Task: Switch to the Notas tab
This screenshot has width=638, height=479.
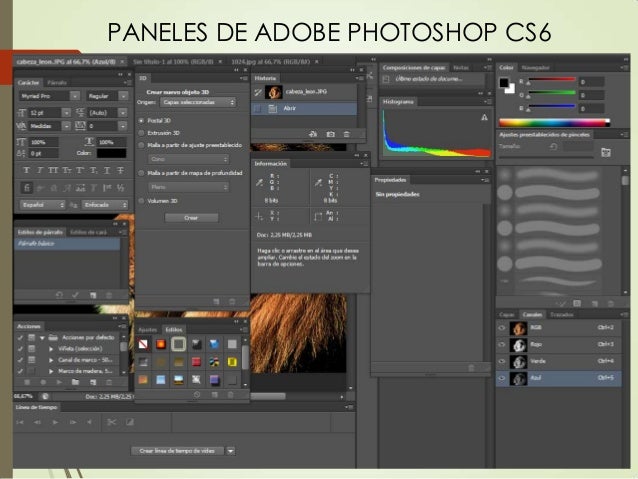Action: click(461, 68)
